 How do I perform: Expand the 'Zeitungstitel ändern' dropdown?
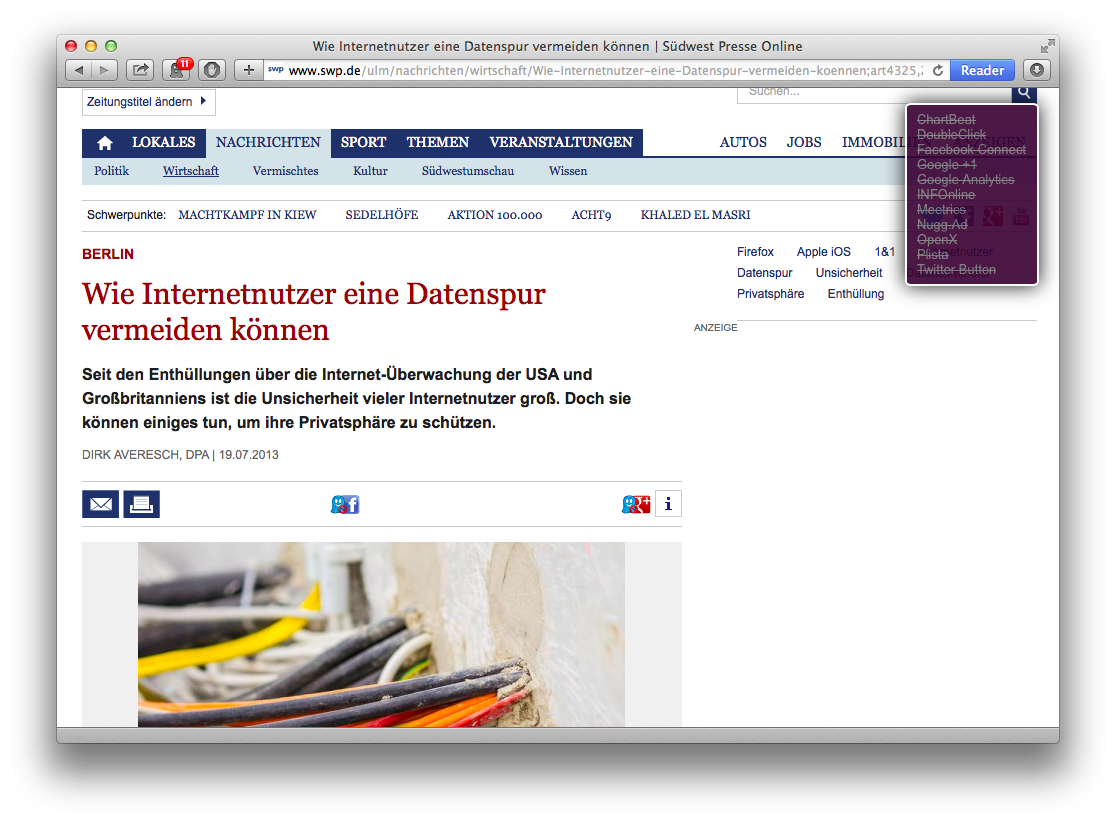click(148, 102)
